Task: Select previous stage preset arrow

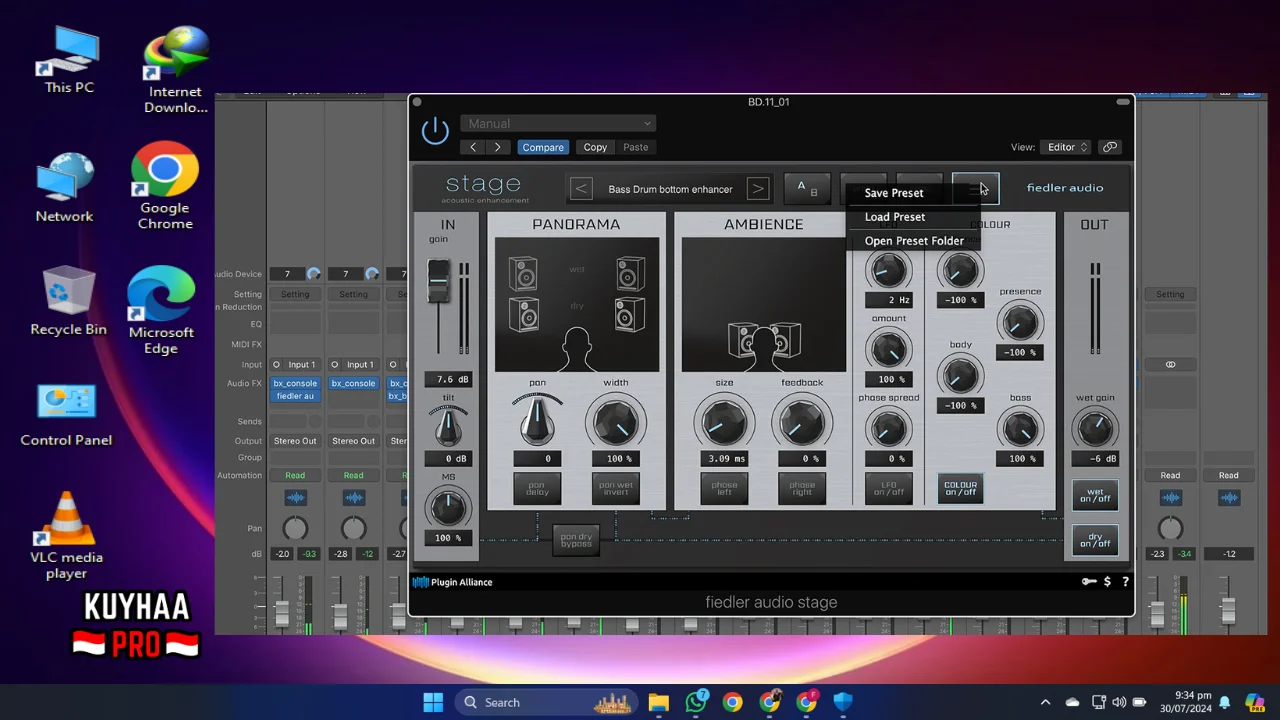Action: tap(581, 189)
